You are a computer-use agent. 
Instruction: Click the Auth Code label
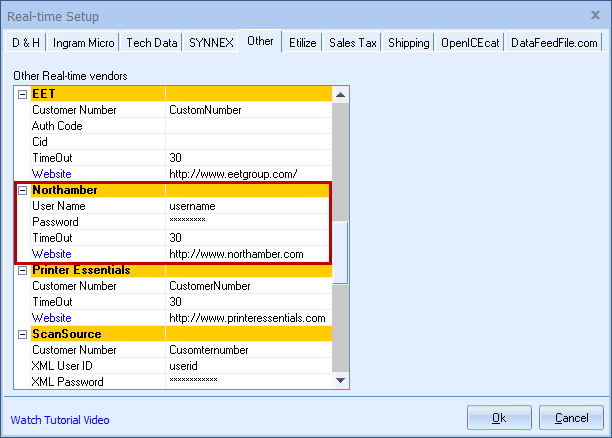click(57, 126)
